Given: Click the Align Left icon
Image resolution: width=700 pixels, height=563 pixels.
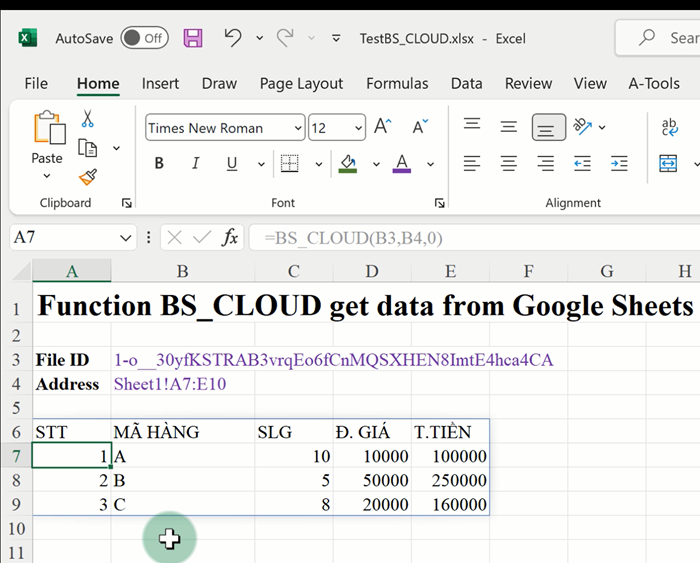Looking at the screenshot, I should (472, 163).
